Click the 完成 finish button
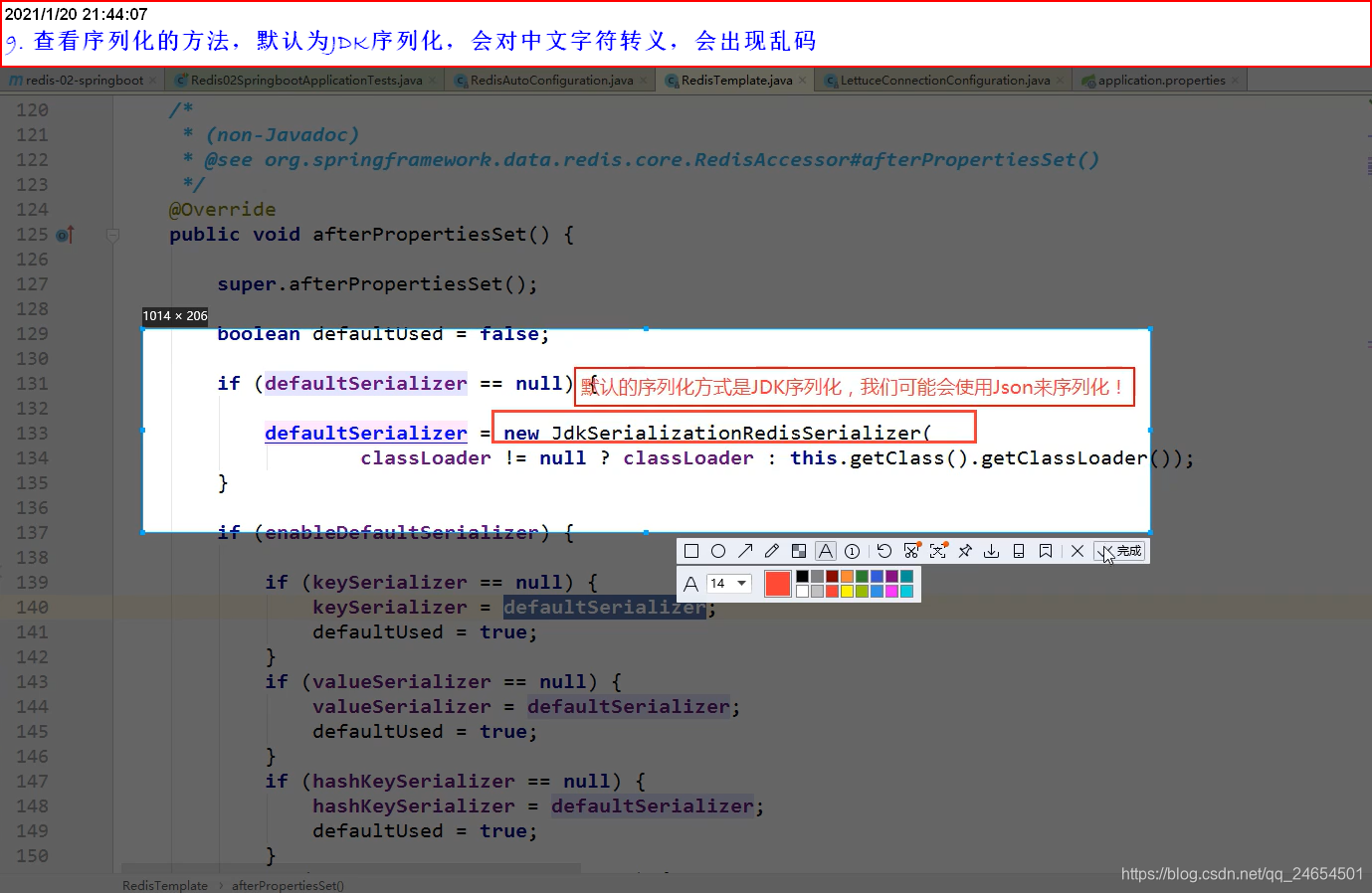 [x=1120, y=551]
